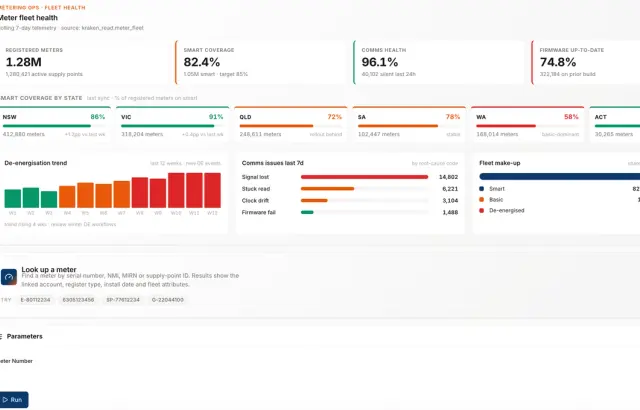Click the 318,204 meters text
The width and height of the screenshot is (640, 410).
coord(142,134)
